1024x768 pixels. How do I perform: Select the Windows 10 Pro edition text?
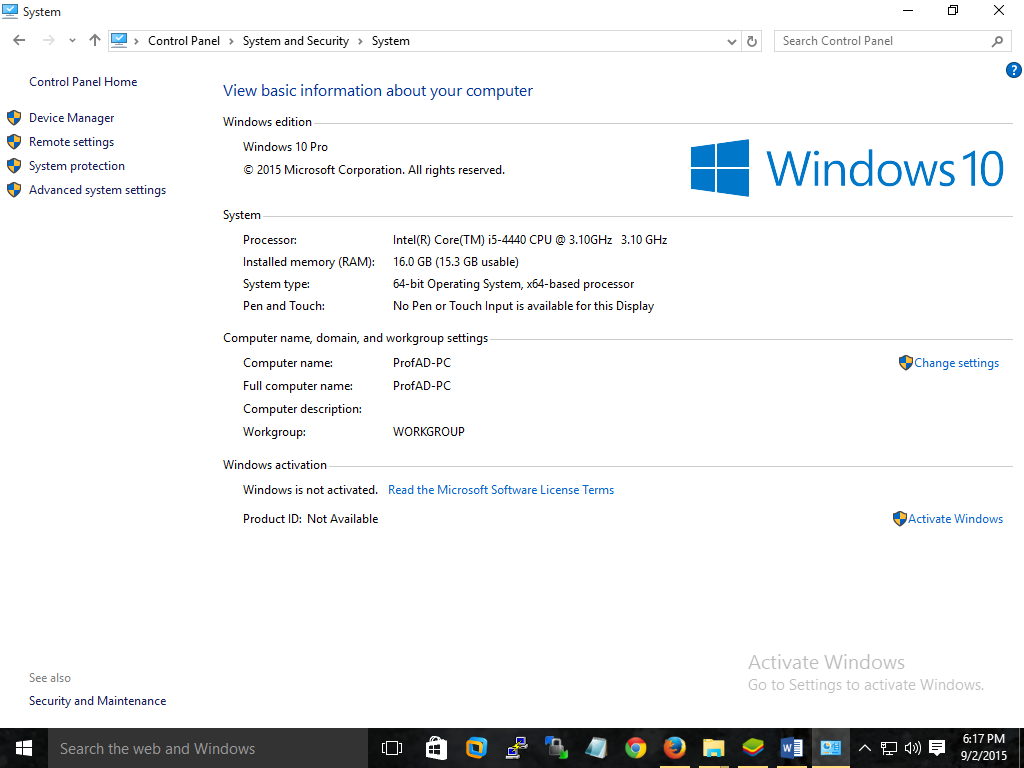point(285,147)
